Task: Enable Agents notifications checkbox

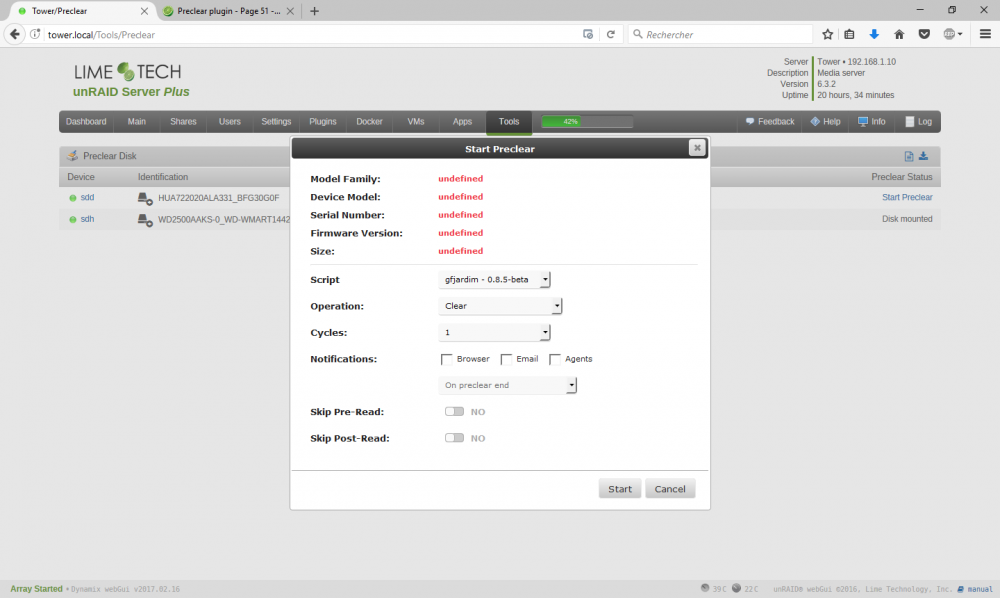Action: 555,360
